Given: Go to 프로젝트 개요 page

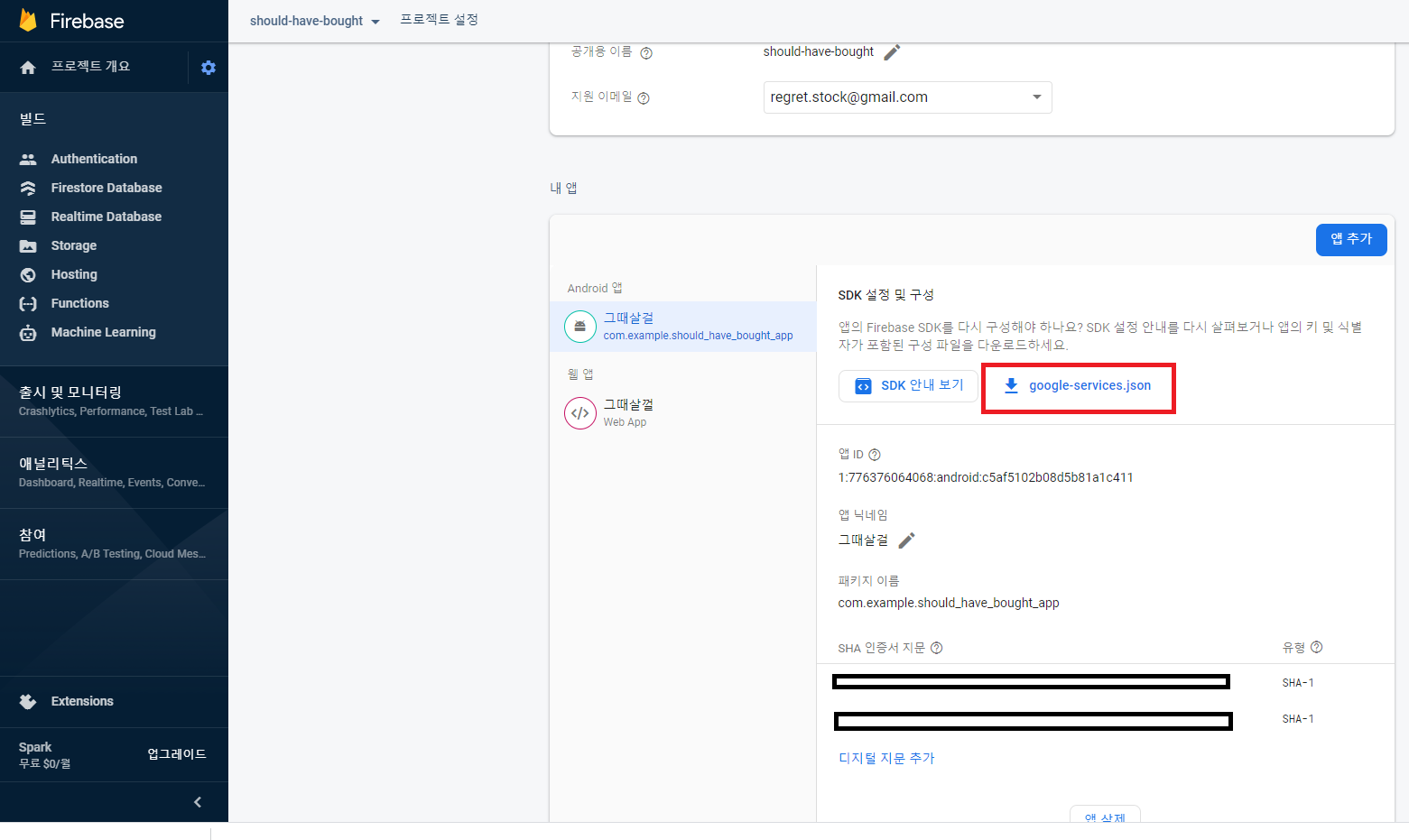Looking at the screenshot, I should tap(90, 67).
